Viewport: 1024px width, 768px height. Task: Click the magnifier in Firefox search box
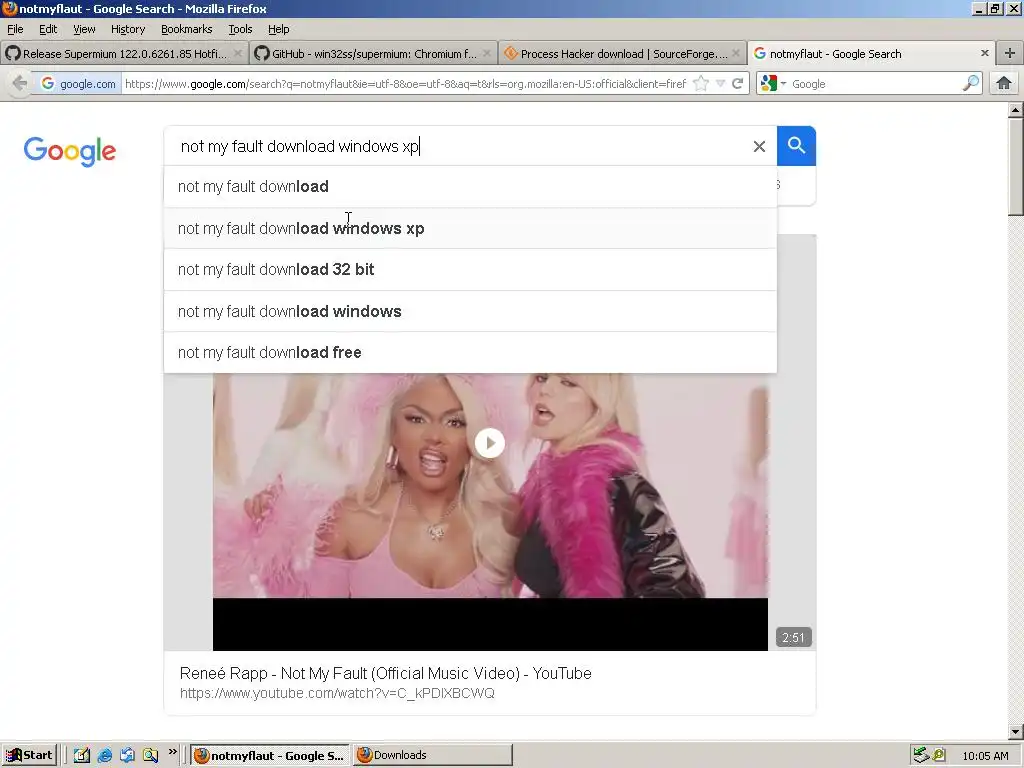(x=971, y=84)
